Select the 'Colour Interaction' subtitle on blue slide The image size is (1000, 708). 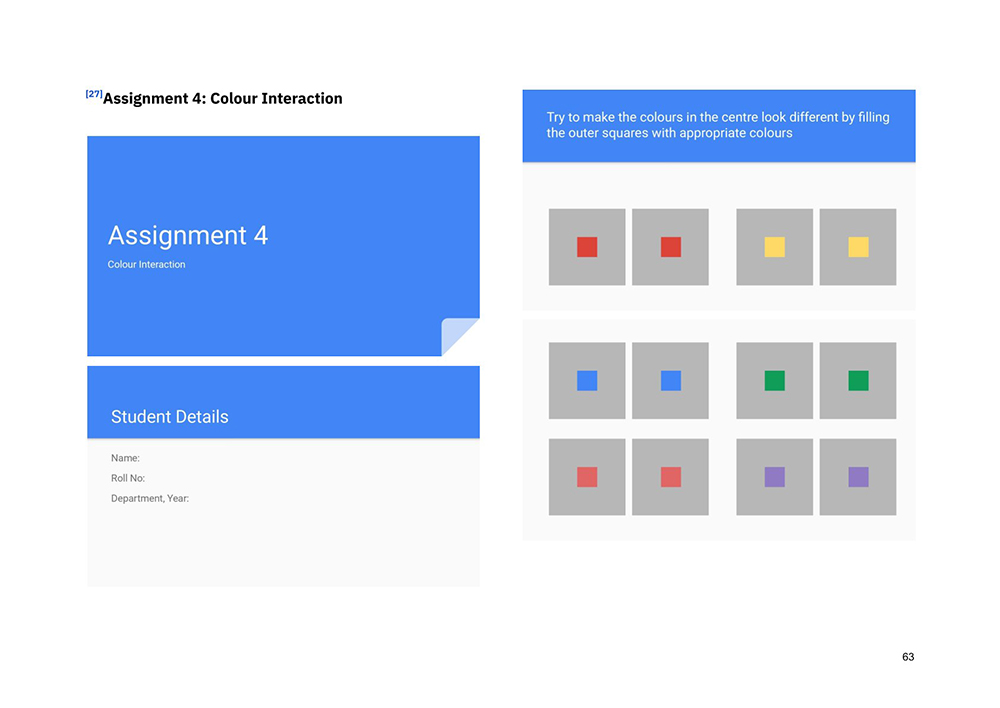tap(146, 264)
